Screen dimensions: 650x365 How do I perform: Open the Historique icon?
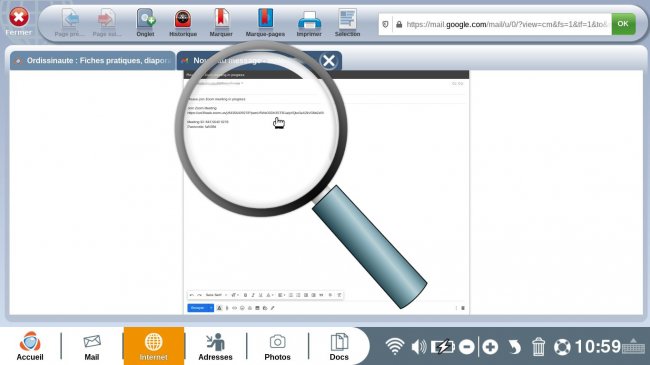click(183, 23)
